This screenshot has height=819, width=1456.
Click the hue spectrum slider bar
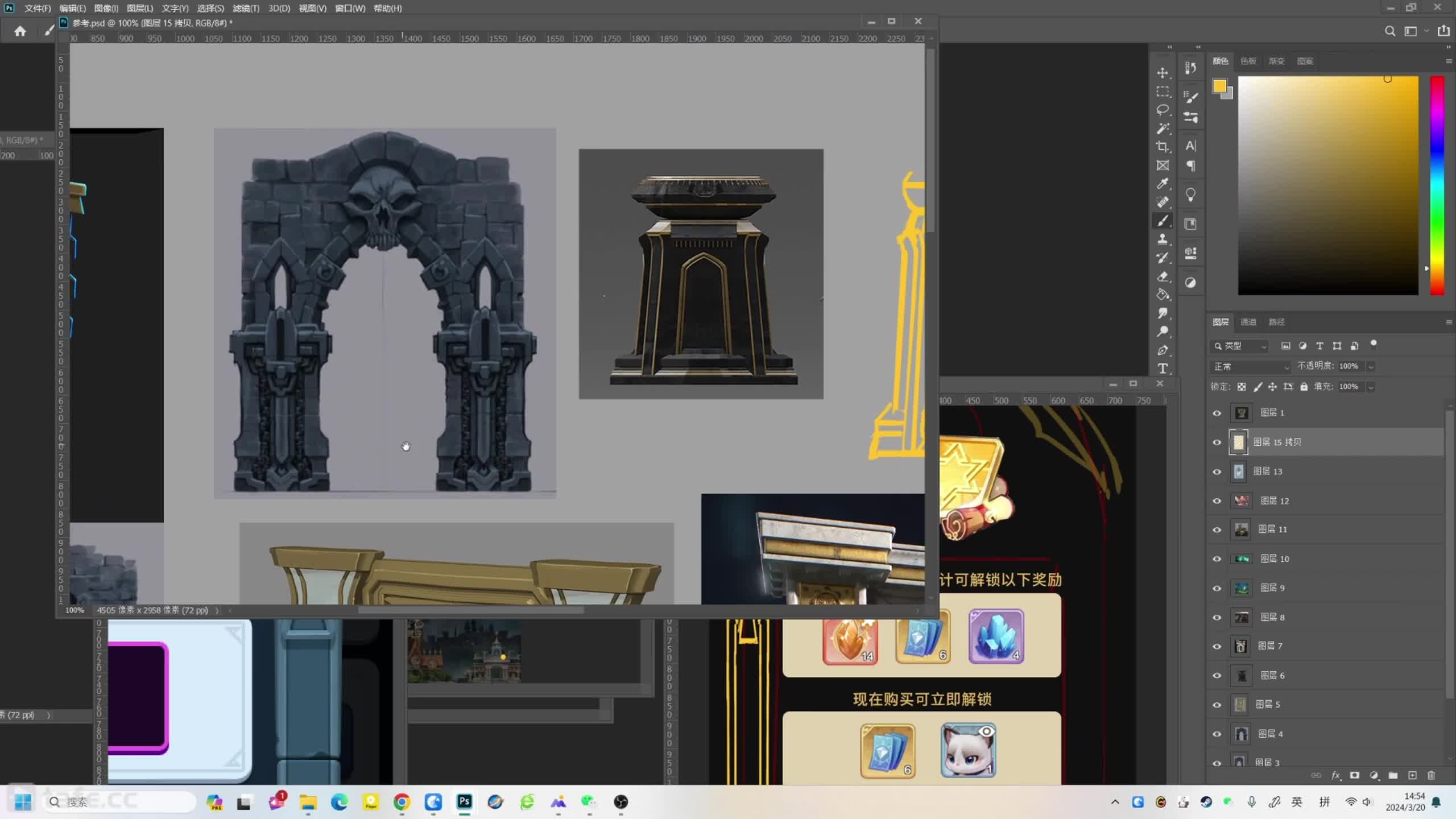(1437, 185)
